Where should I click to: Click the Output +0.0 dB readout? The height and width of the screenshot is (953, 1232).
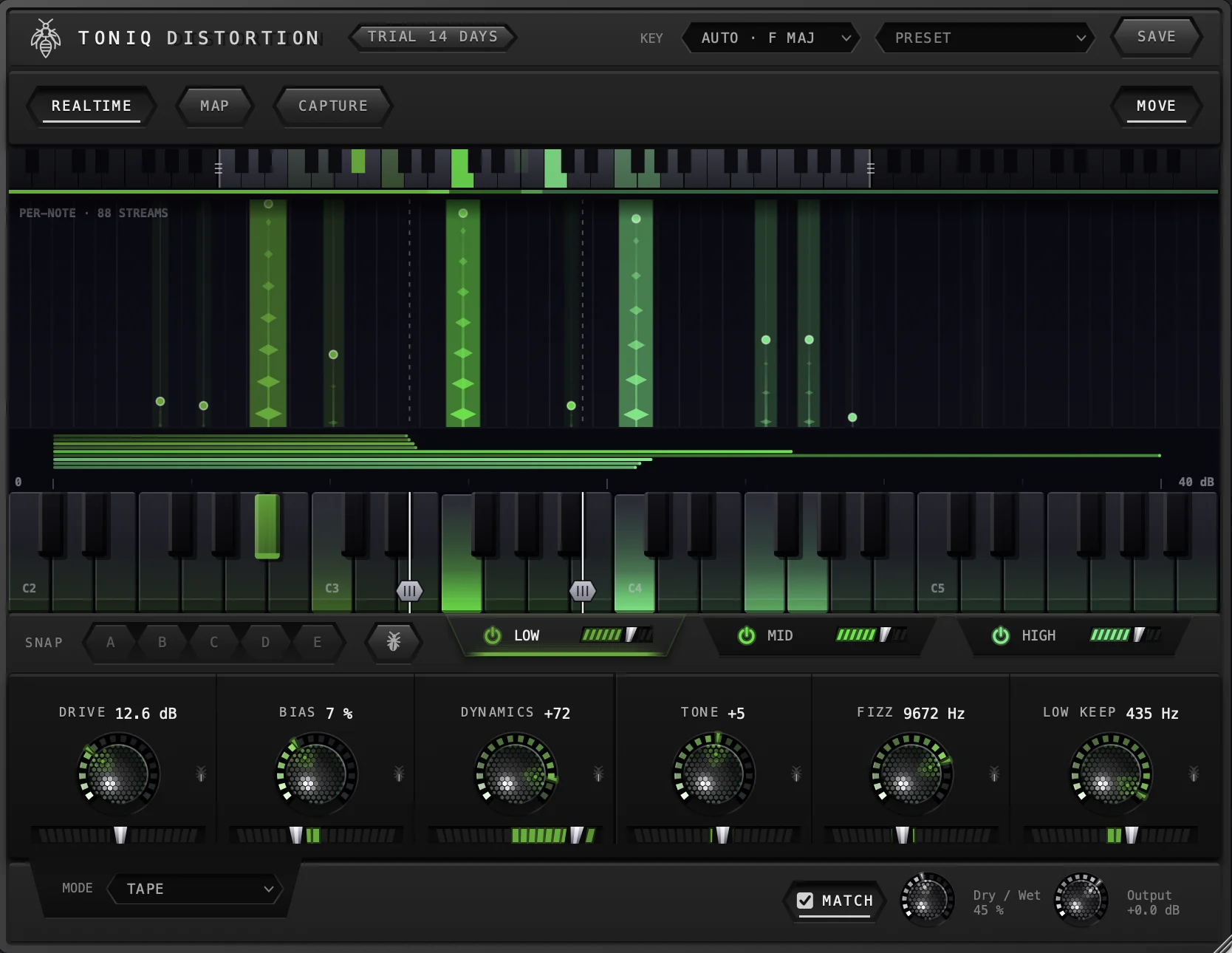[1153, 910]
